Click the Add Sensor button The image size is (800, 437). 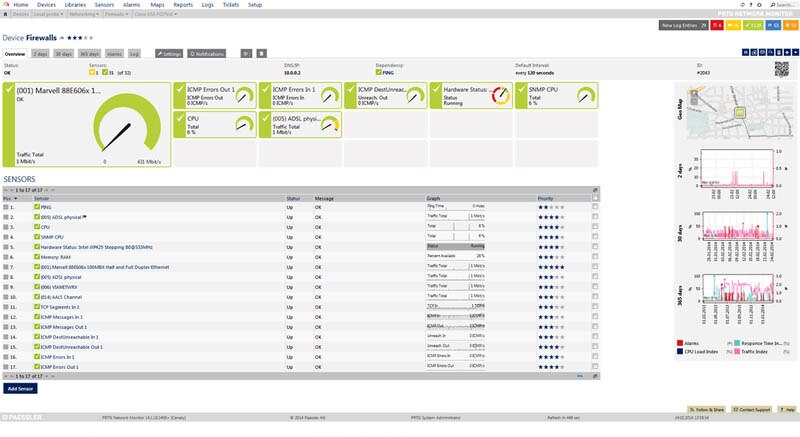coord(20,389)
